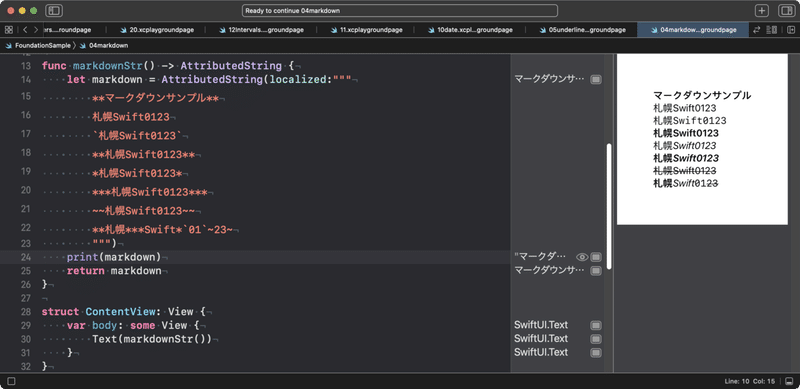The width and height of the screenshot is (800, 389).
Task: Click Swift icon on 11.xcplaygroundpage tab
Action: click(x=334, y=30)
